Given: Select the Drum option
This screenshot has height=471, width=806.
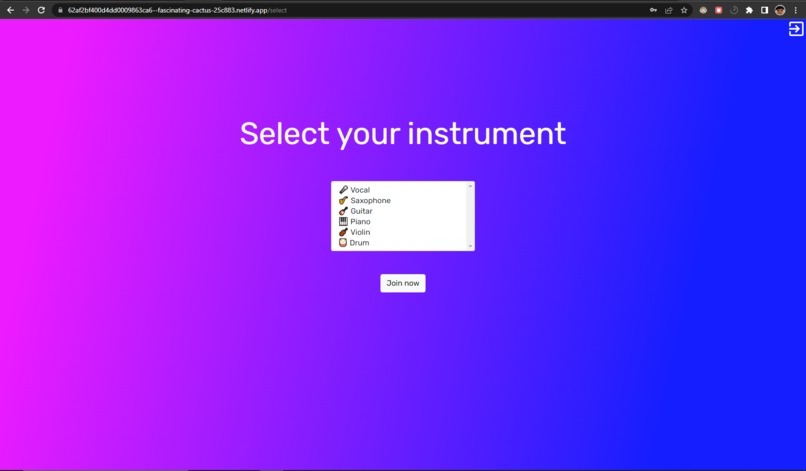Looking at the screenshot, I should (x=400, y=243).
